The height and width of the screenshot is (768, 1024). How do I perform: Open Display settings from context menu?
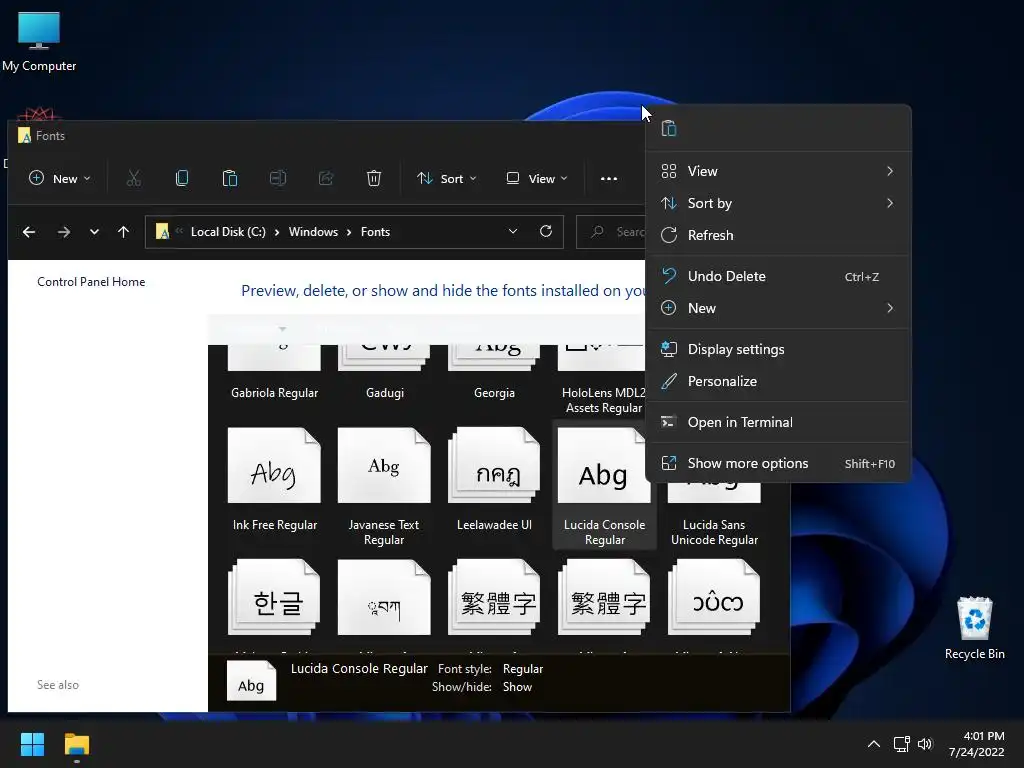coord(778,349)
